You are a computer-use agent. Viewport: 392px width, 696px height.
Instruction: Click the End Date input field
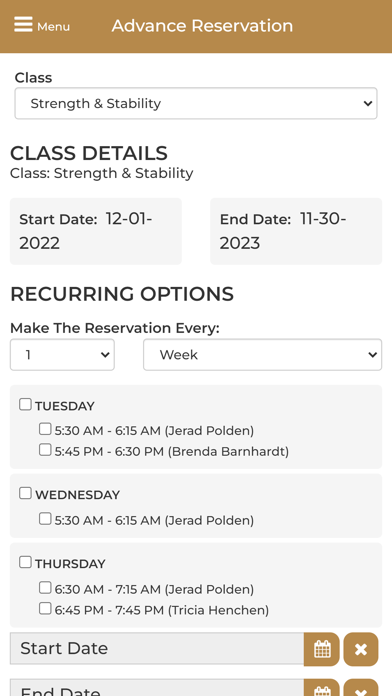point(157,688)
